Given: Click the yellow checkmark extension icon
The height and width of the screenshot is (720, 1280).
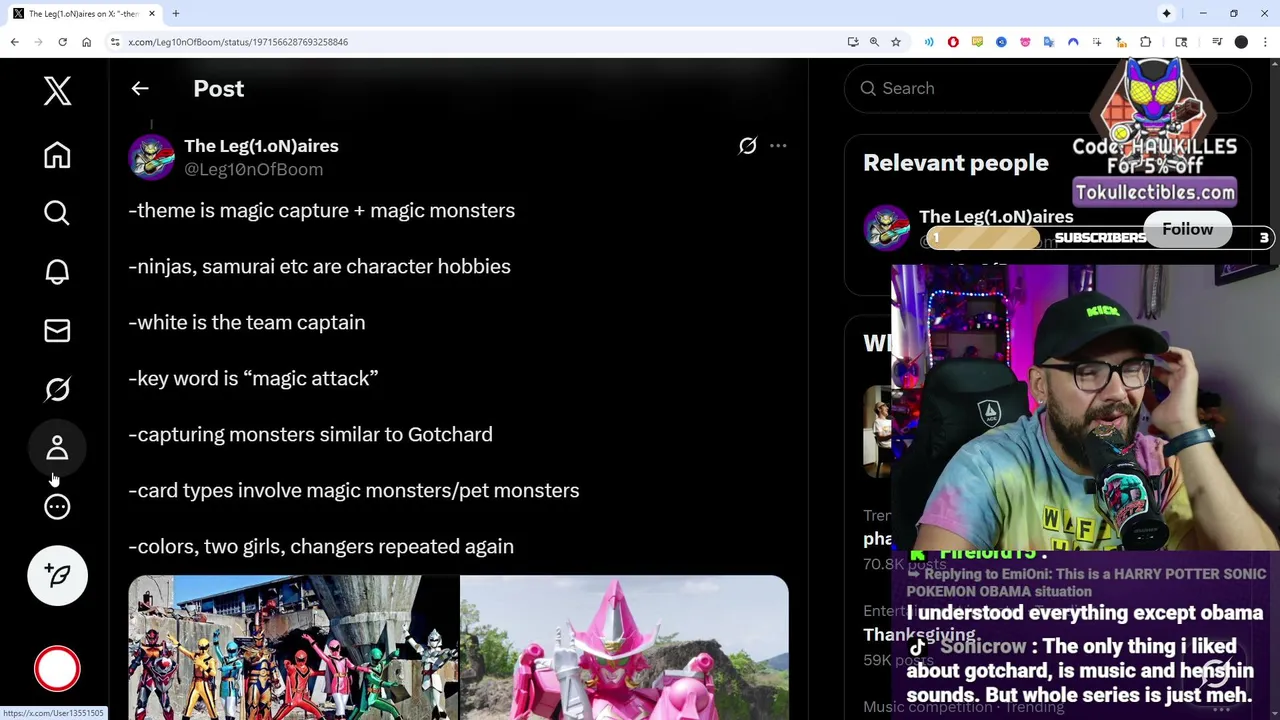Looking at the screenshot, I should tap(977, 42).
